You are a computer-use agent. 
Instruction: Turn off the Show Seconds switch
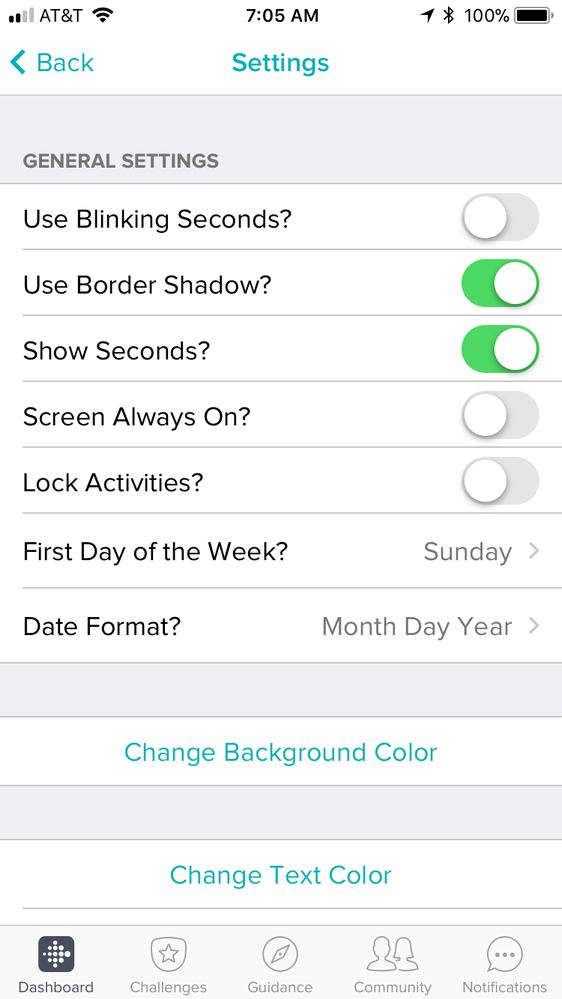point(500,349)
